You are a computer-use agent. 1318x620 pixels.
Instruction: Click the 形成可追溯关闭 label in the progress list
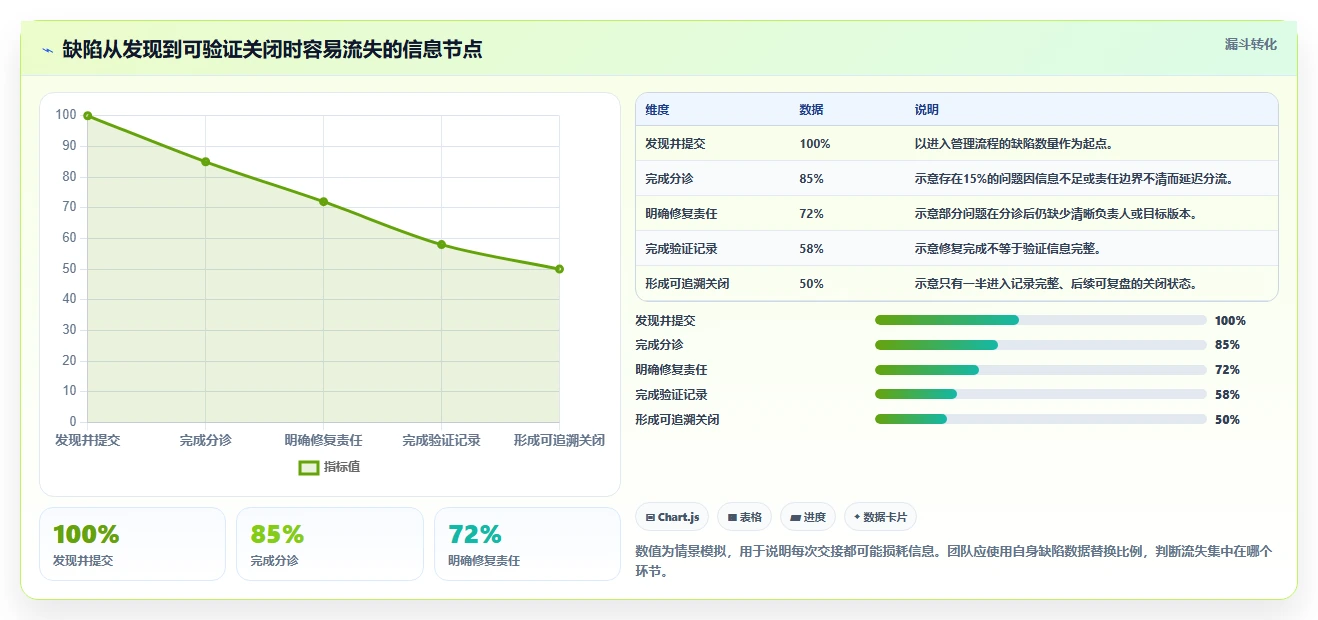[x=677, y=420]
